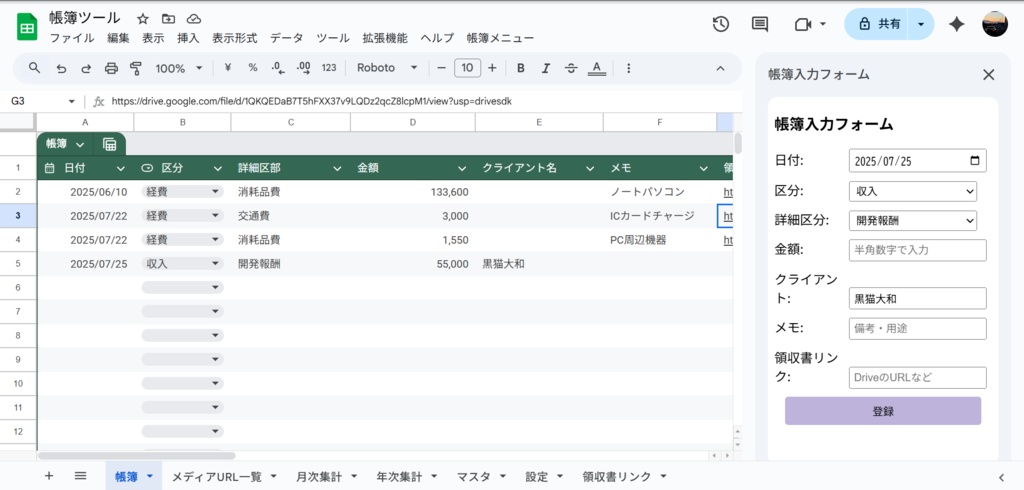The width and height of the screenshot is (1024, 490).
Task: Toggle bold formatting
Action: point(520,68)
